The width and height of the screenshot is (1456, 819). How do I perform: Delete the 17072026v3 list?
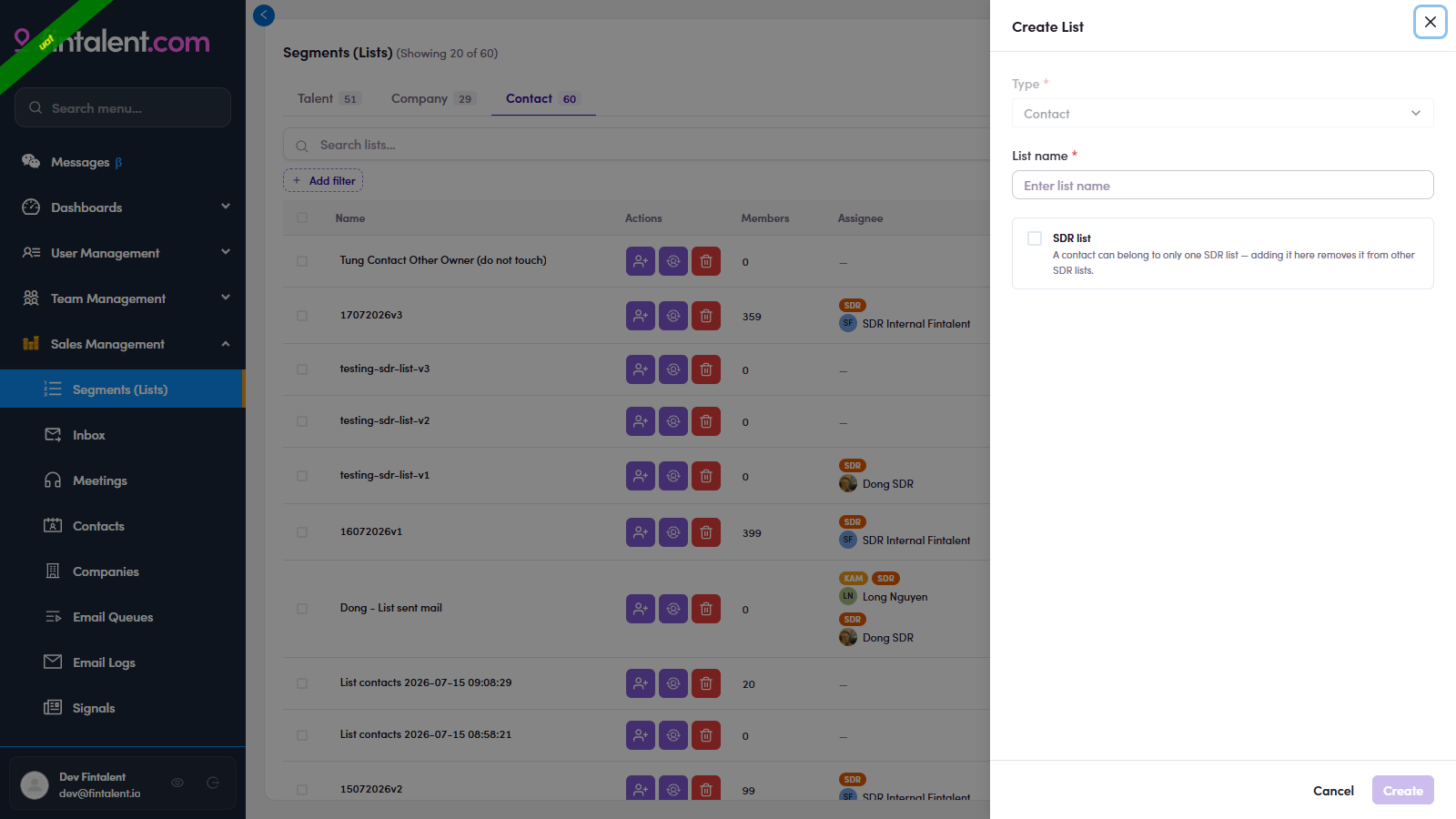(706, 316)
